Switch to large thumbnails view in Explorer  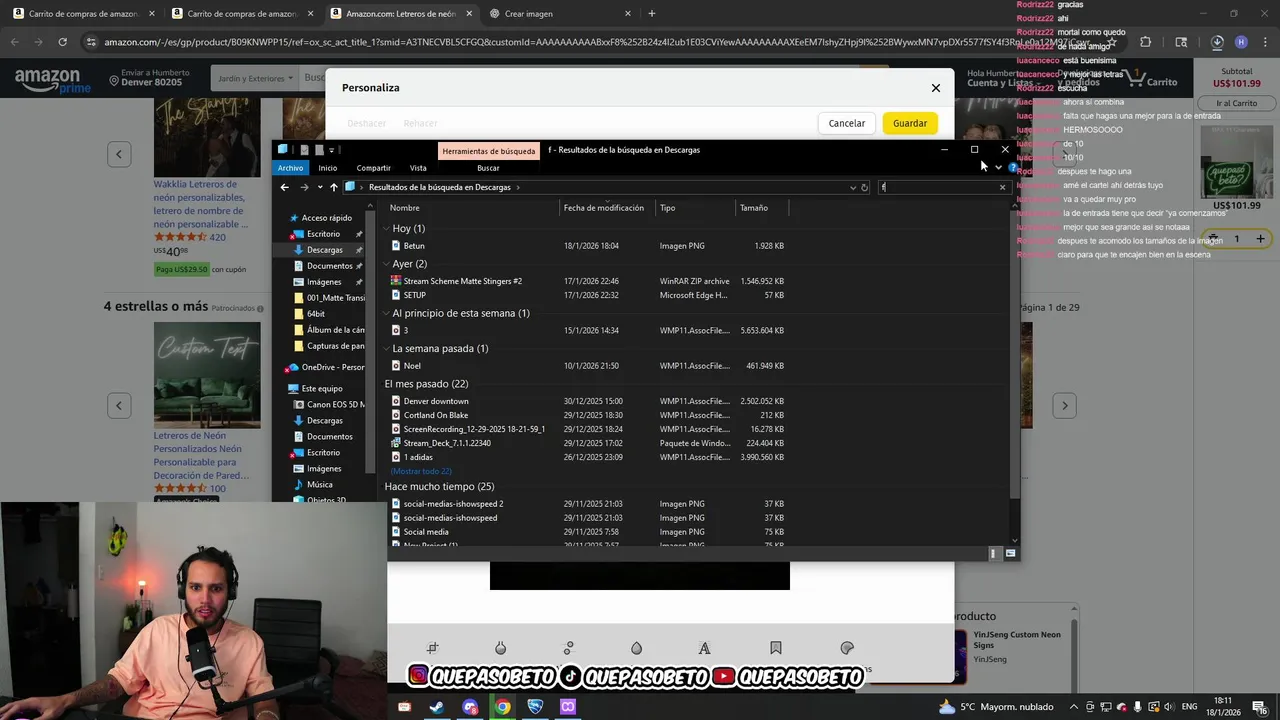click(x=1011, y=553)
